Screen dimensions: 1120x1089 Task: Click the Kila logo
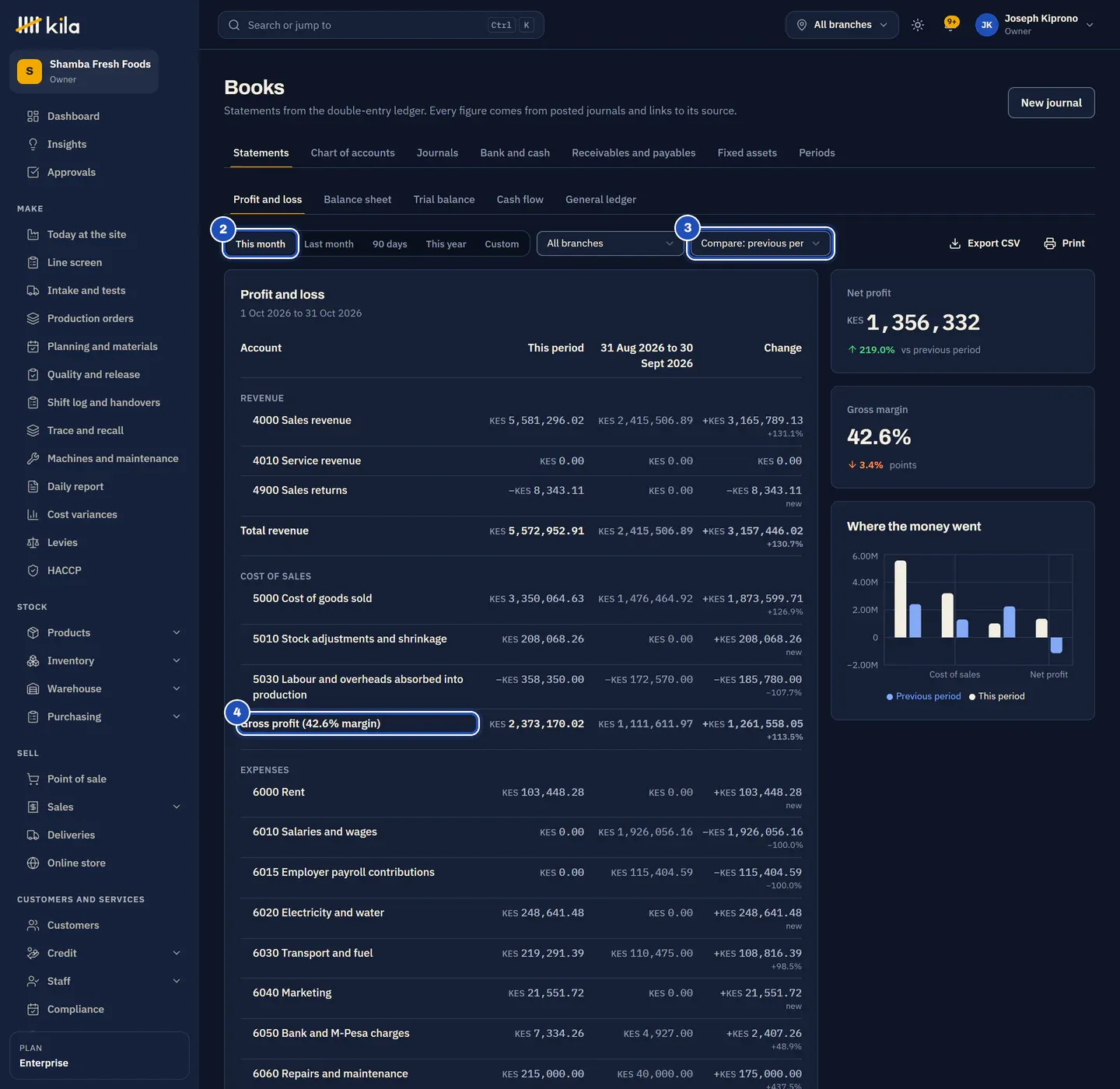48,25
